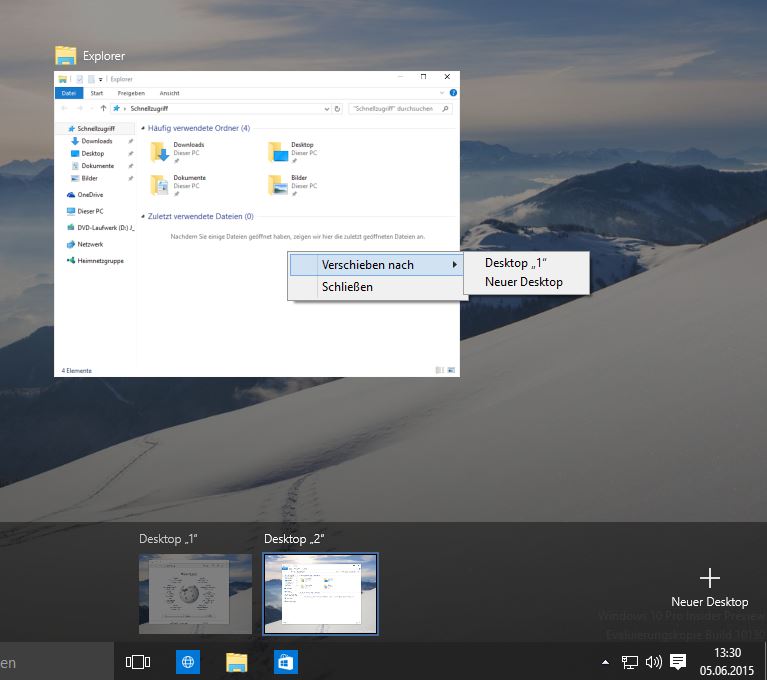Image resolution: width=767 pixels, height=680 pixels.
Task: Open address bar history dropdown
Action: 327,109
